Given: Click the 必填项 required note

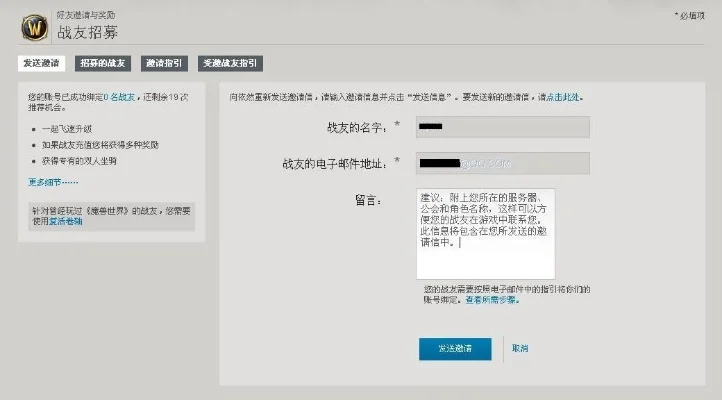Looking at the screenshot, I should tap(690, 16).
